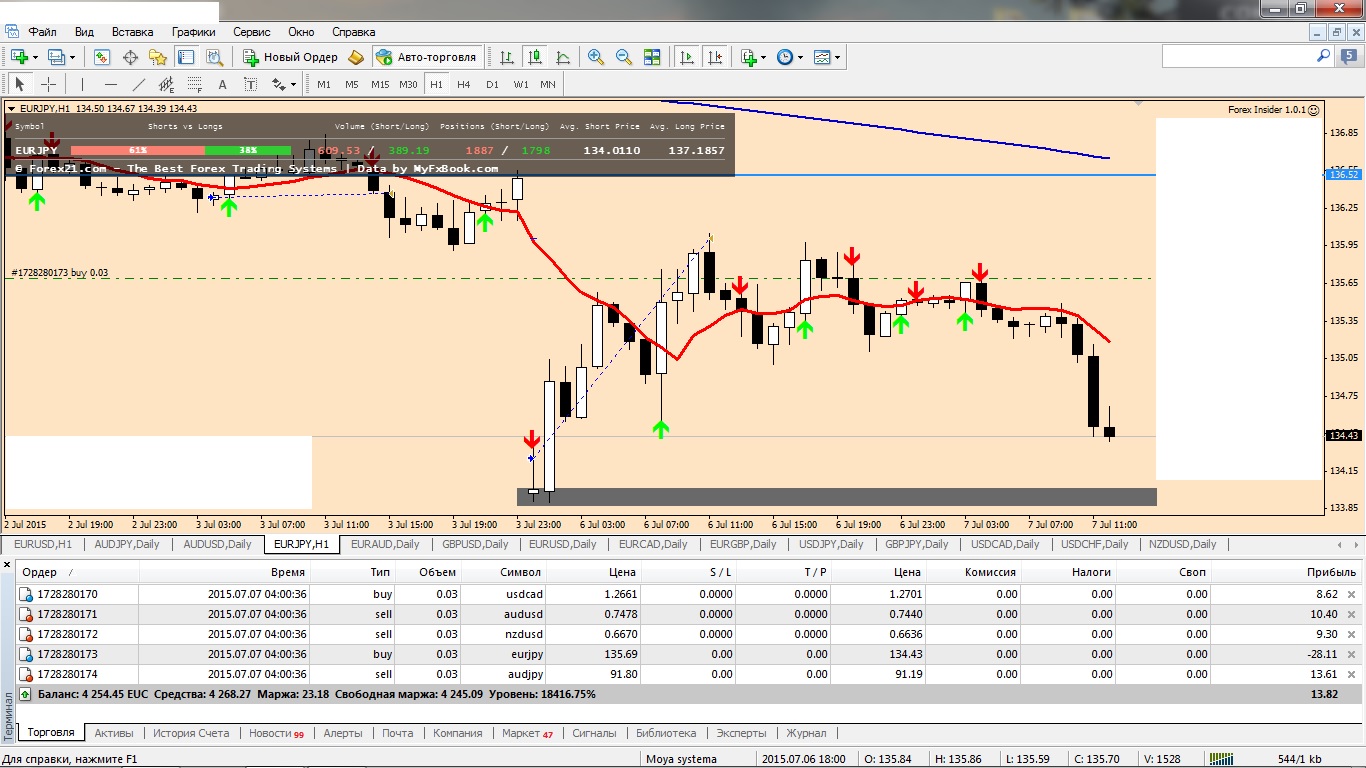Screen dimensions: 1366x768
Task: Switch chart to line chart type
Action: click(563, 57)
